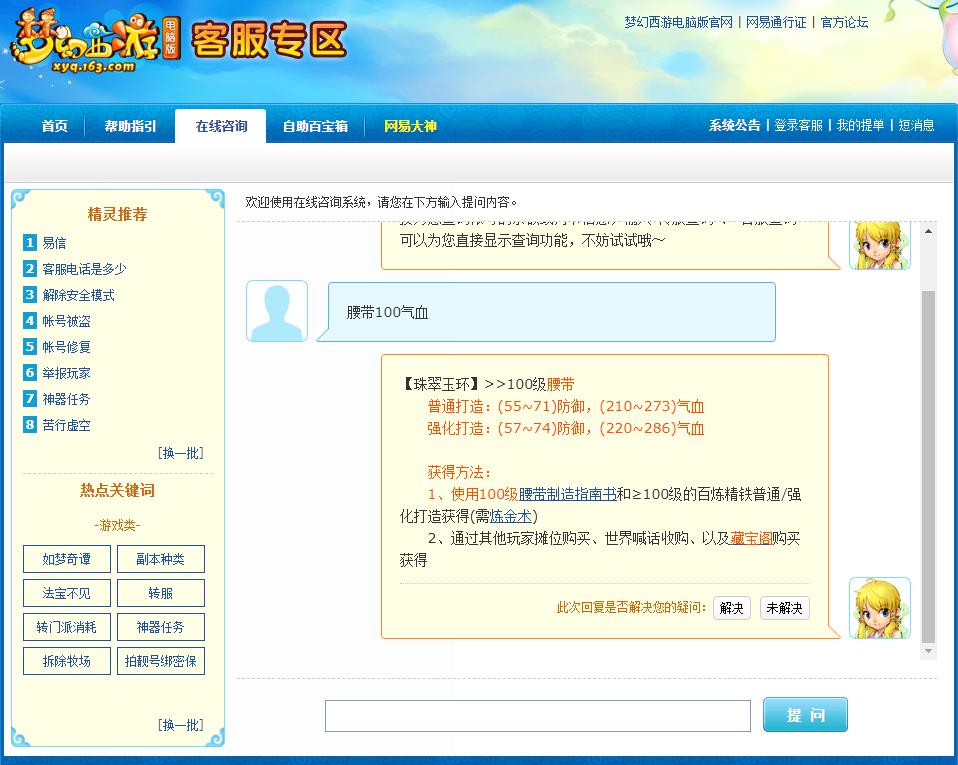Click the chat vertical scrollbar thumb

928,465
